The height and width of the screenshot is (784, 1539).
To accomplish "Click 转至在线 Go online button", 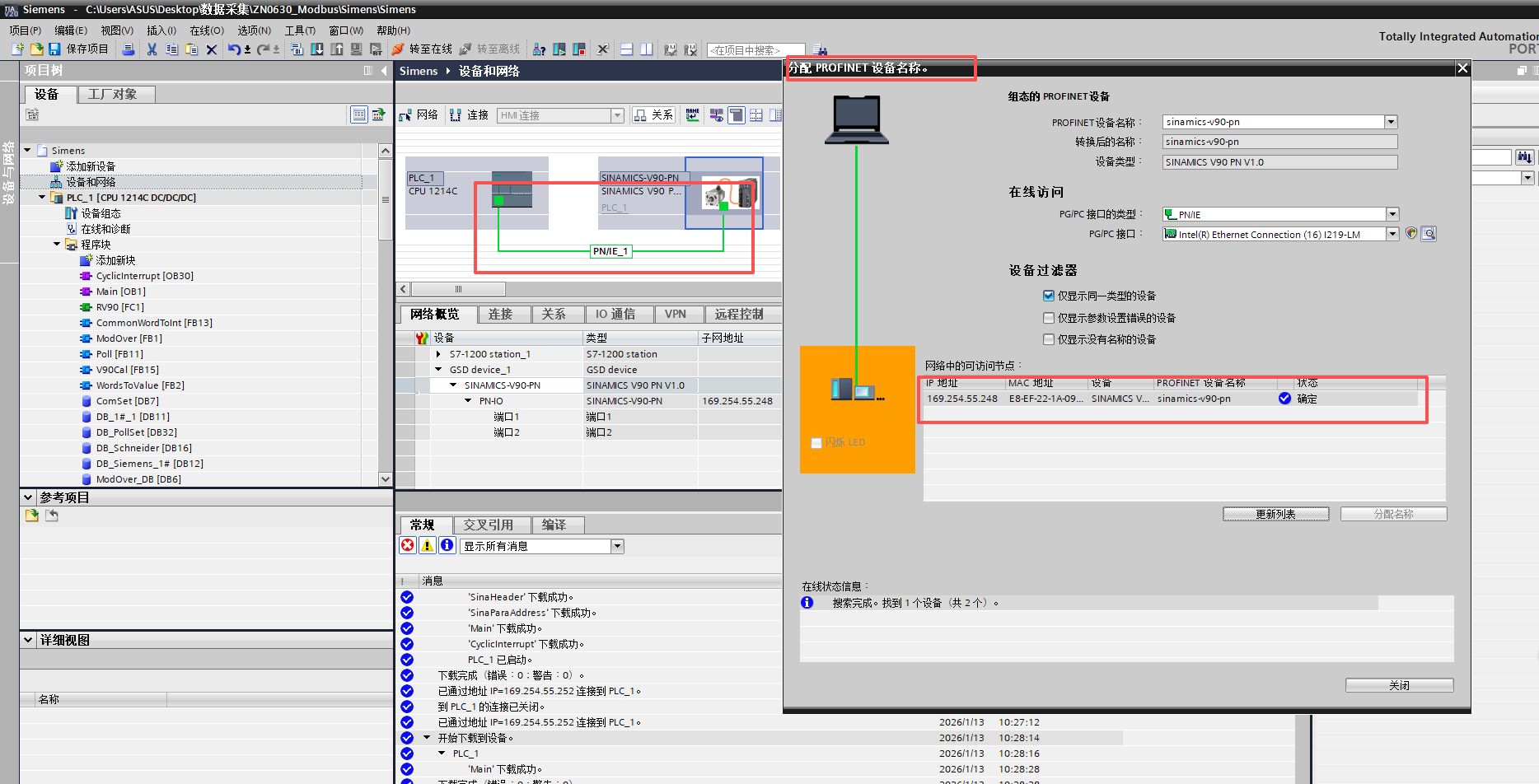I will click(423, 49).
